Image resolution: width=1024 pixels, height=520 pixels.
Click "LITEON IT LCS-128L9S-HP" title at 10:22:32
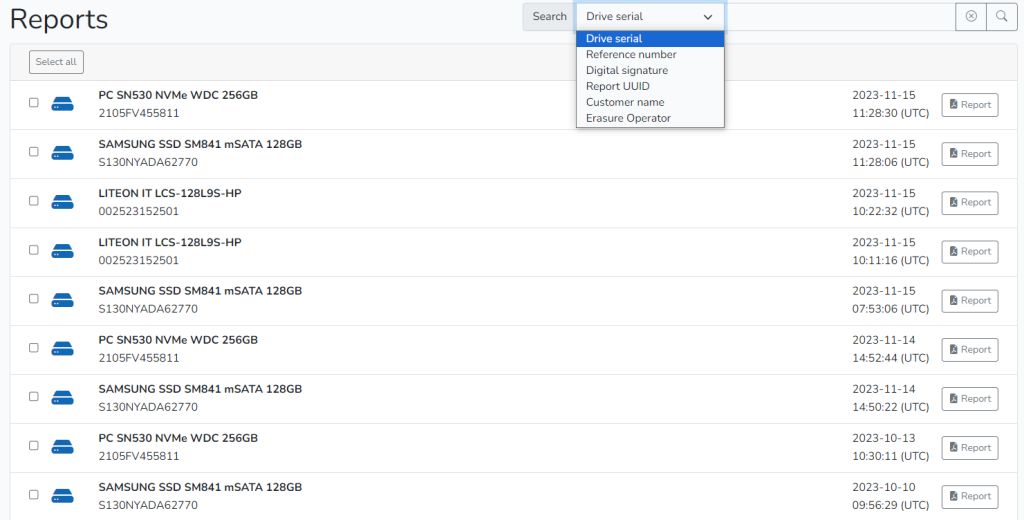pos(170,193)
